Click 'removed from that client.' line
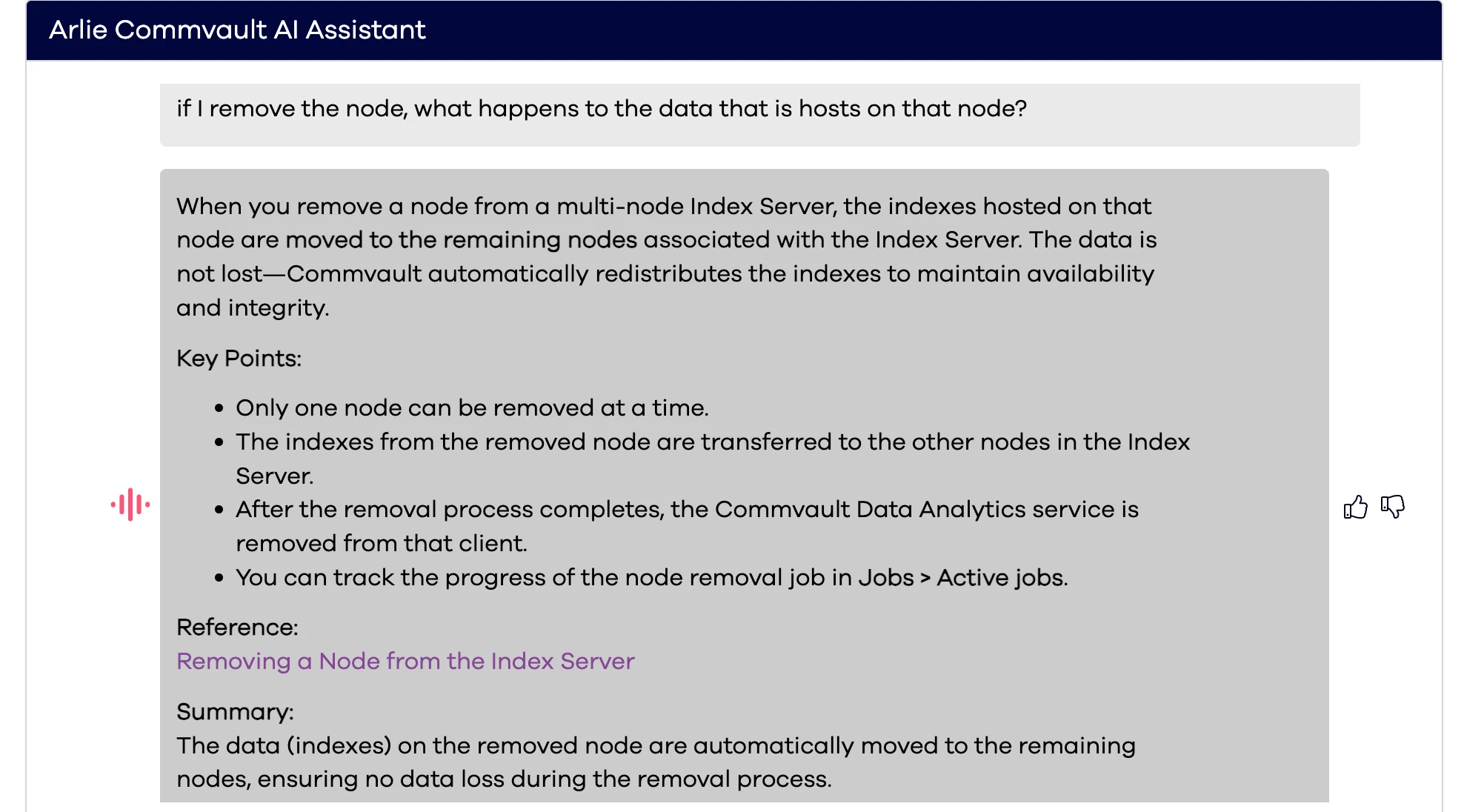This screenshot has width=1464, height=812. 381,544
